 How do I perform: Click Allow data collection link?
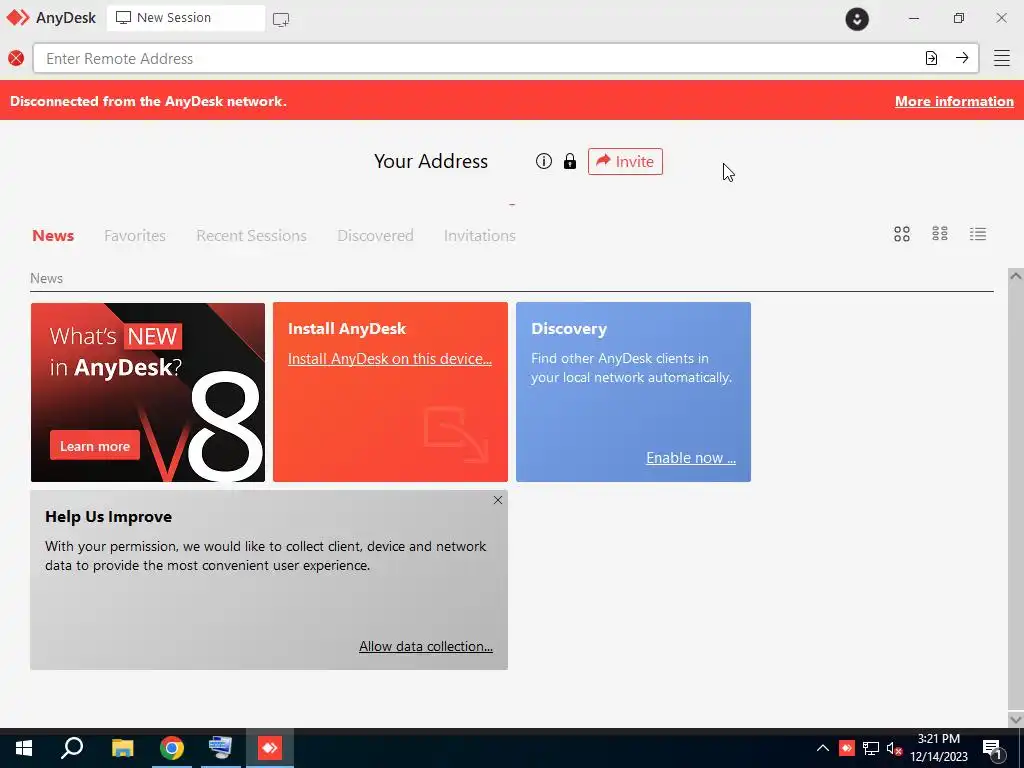[x=426, y=646]
